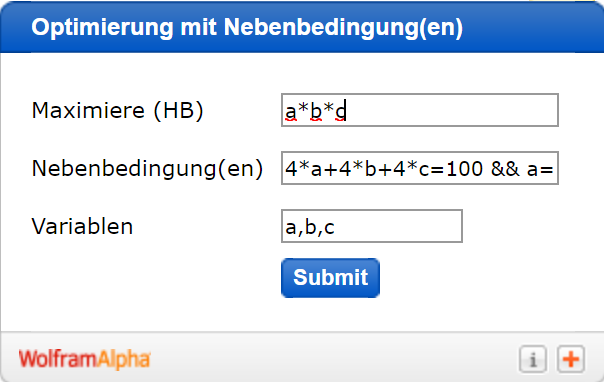Select the "Maximiere (HB)" label
The width and height of the screenshot is (604, 382).
click(117, 111)
